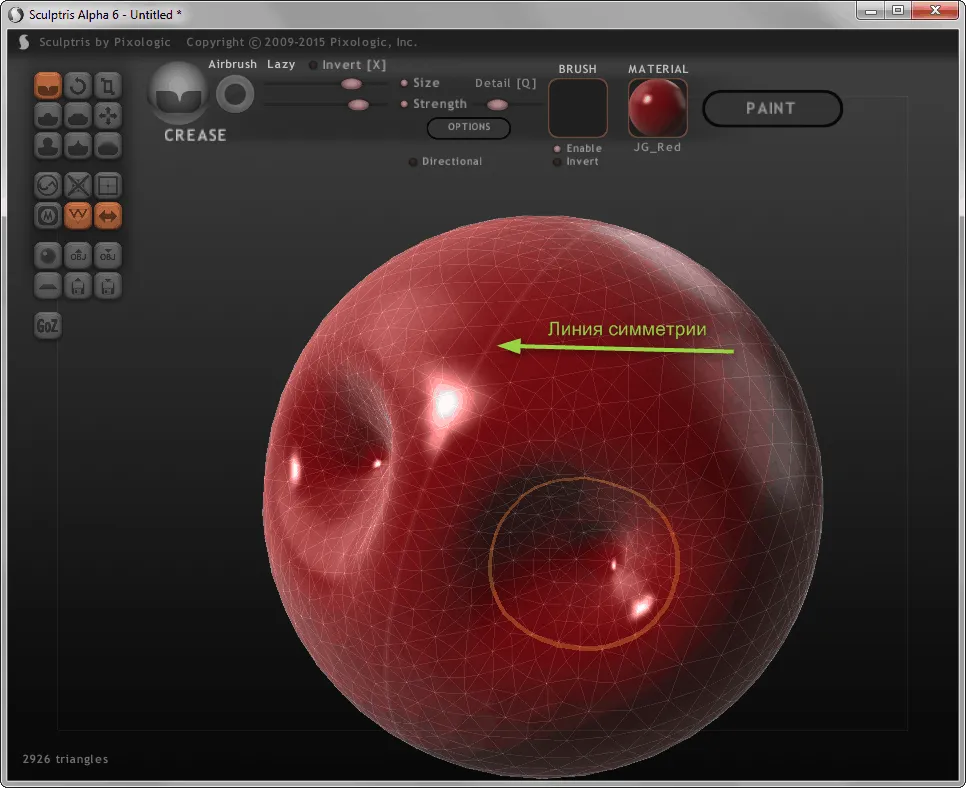Toggle the brush Enable indicator
Image resolution: width=966 pixels, height=788 pixels.
(577, 148)
